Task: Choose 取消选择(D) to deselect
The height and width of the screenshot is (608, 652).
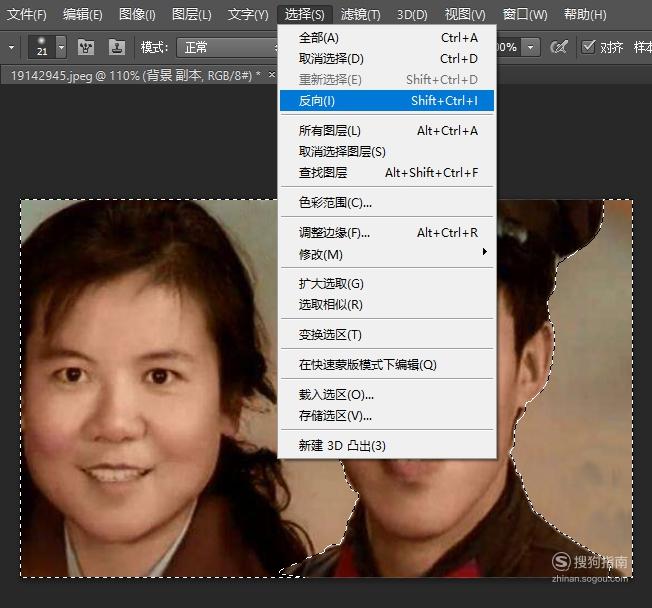Action: [387, 59]
